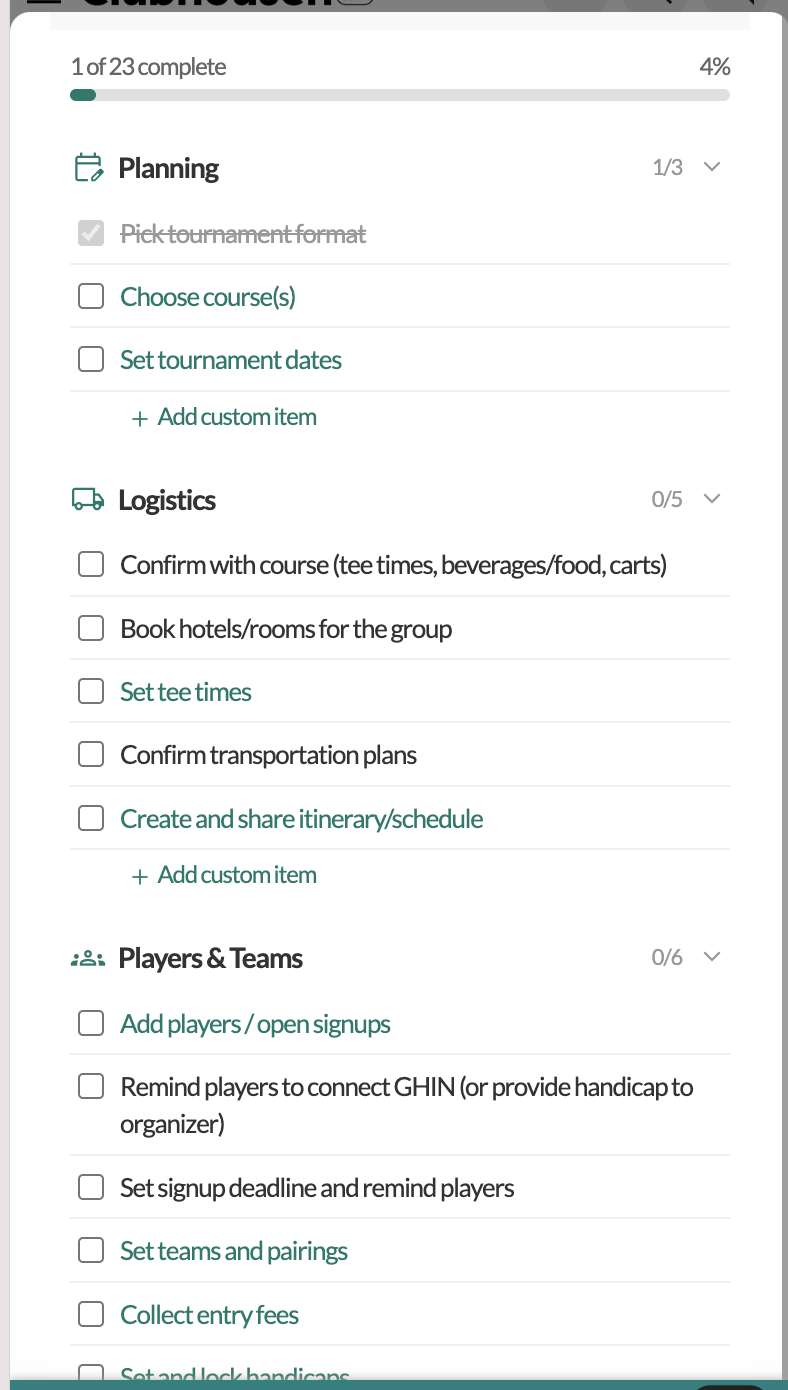Mark Book hotels/rooms for the group done
The width and height of the screenshot is (788, 1390).
click(x=90, y=627)
